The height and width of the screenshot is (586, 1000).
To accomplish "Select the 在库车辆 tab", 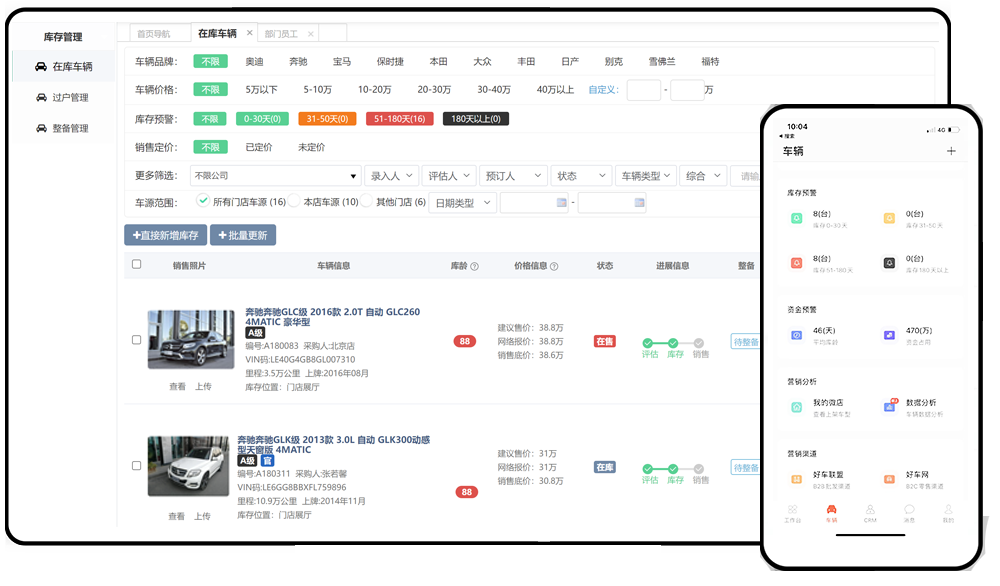I will pyautogui.click(x=217, y=33).
